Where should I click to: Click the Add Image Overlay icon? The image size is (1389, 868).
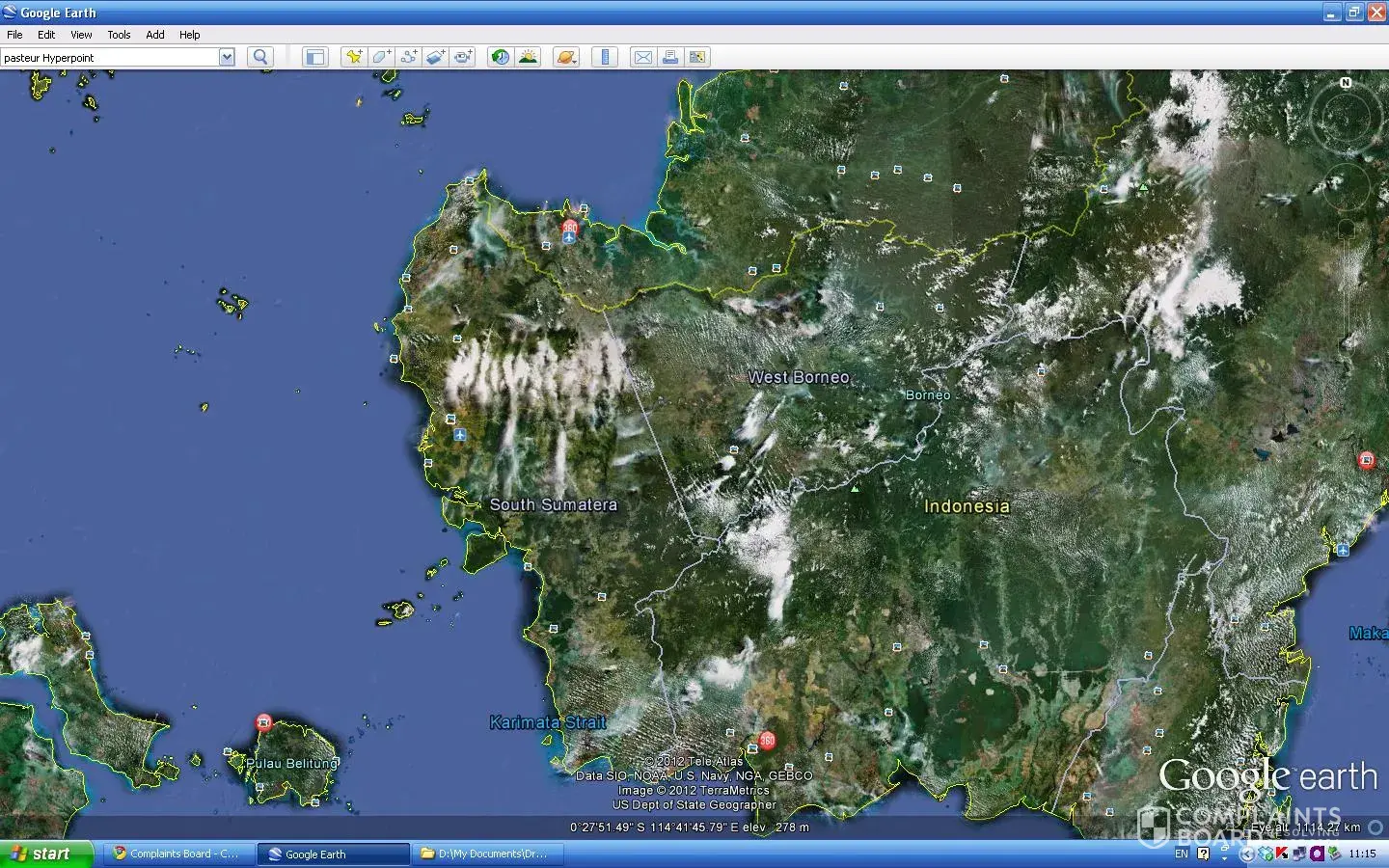point(436,57)
